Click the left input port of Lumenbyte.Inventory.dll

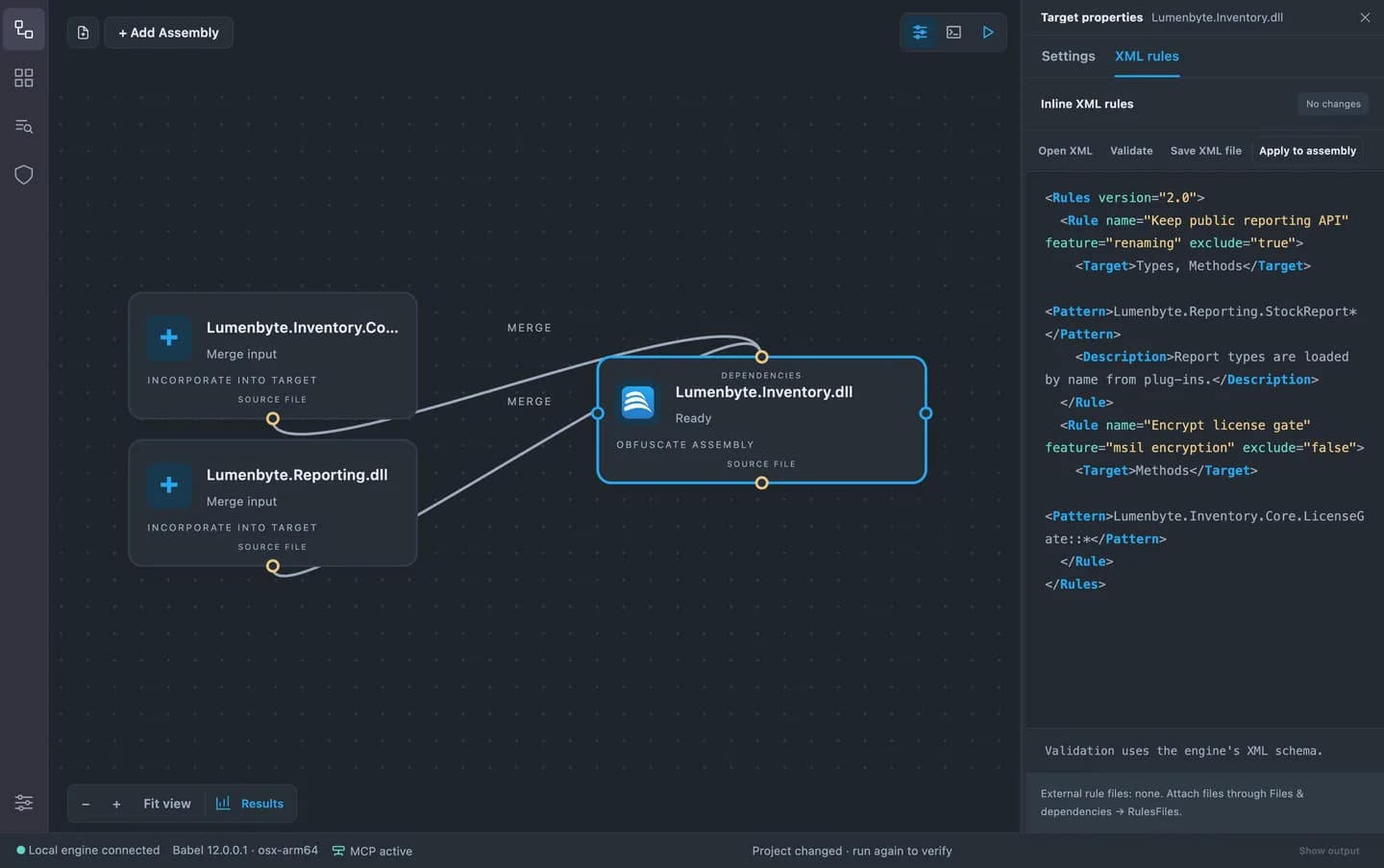pos(598,413)
